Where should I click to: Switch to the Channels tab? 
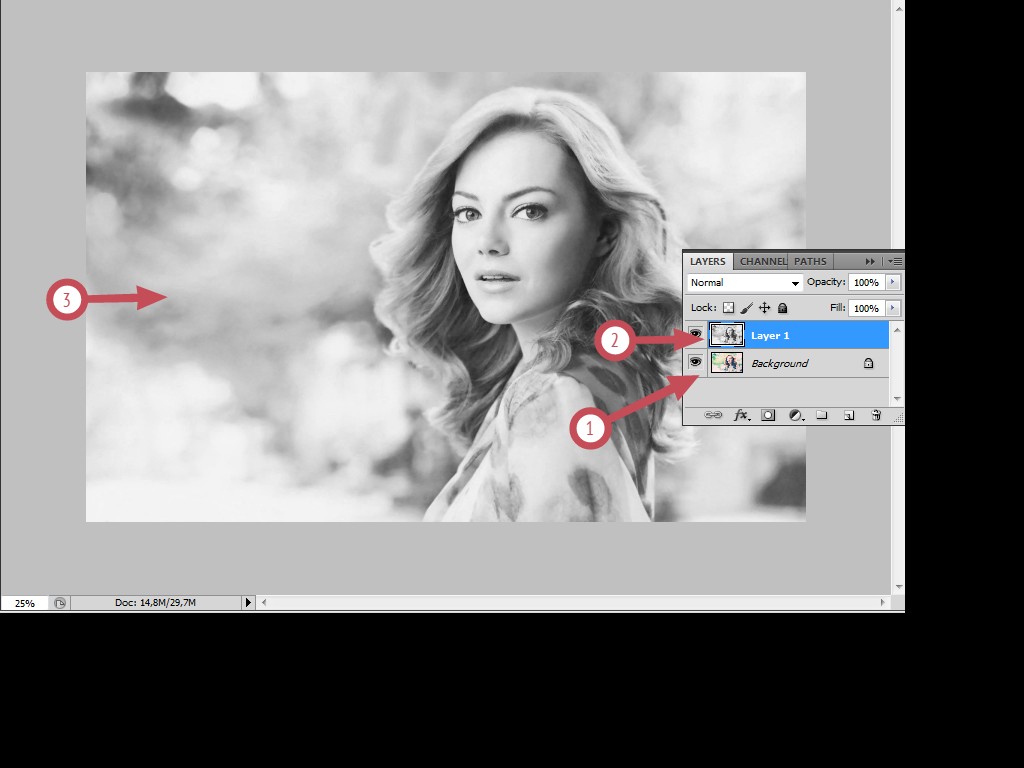coord(761,261)
